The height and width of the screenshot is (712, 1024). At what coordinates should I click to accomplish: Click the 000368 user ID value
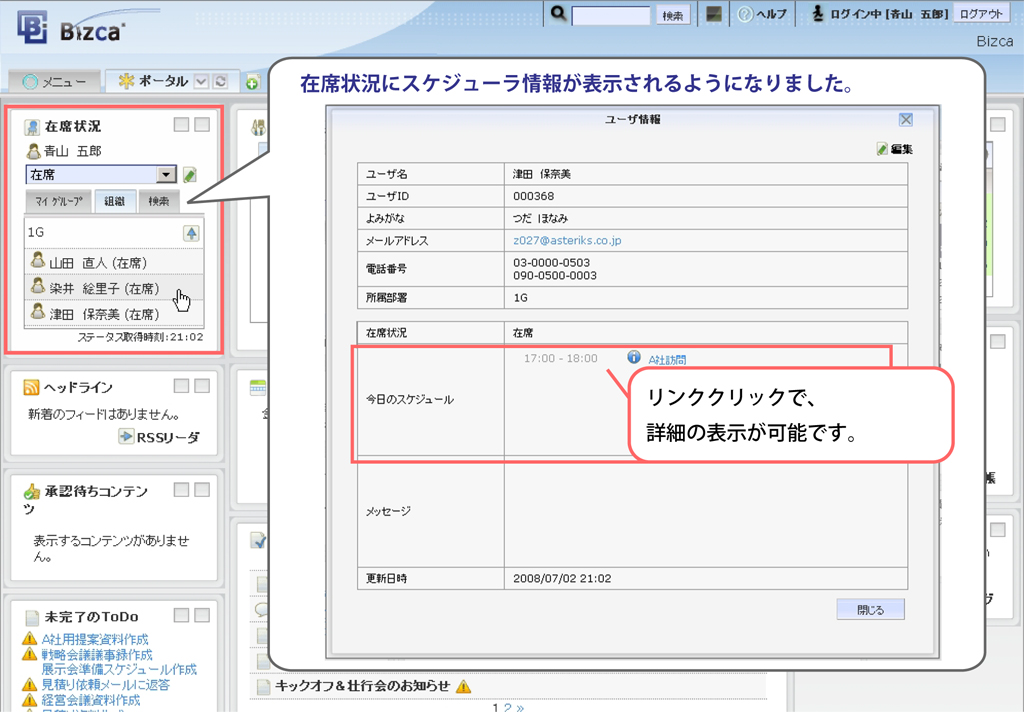tap(533, 196)
